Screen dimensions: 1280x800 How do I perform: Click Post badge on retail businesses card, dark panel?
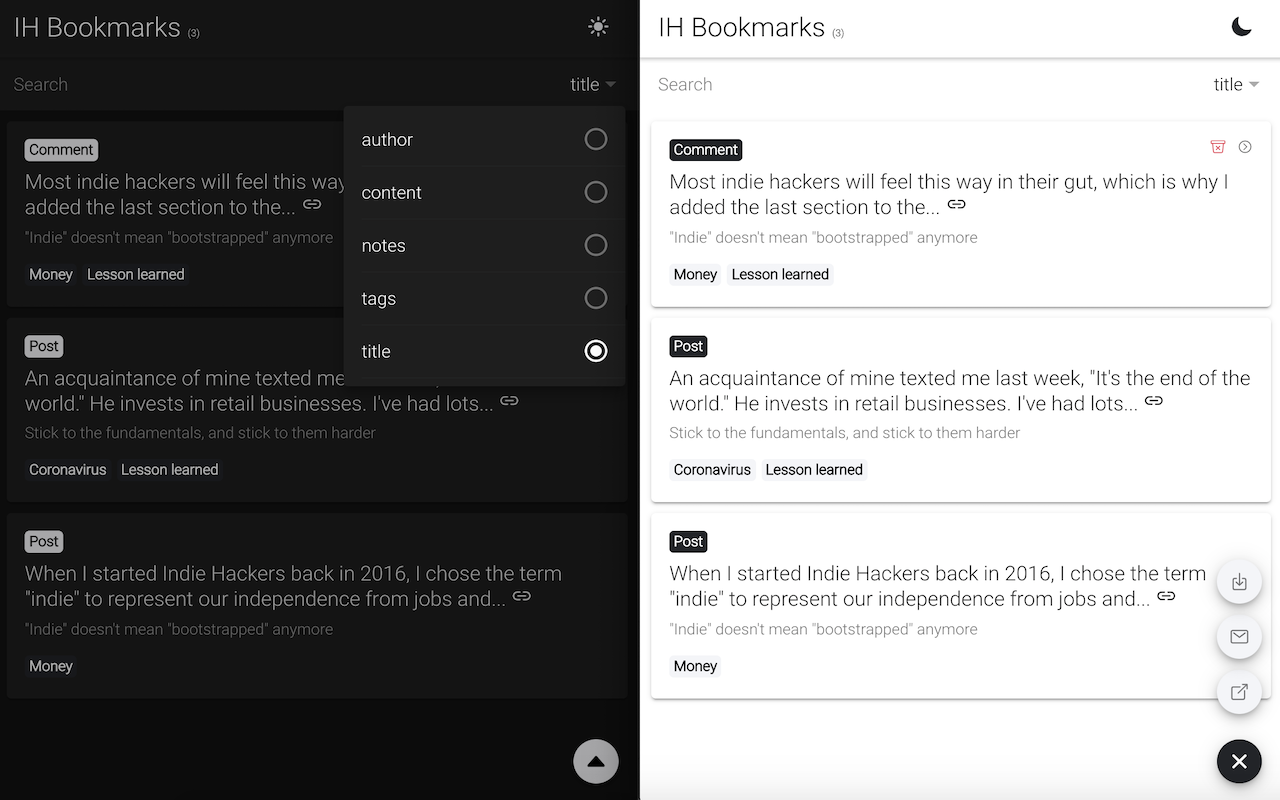44,346
